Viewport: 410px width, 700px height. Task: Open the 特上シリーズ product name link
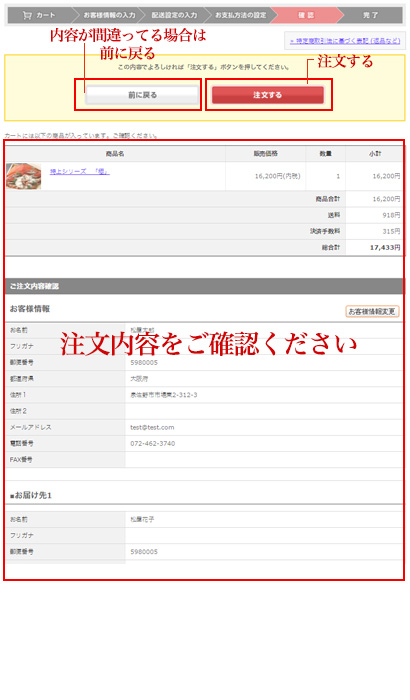(x=79, y=171)
